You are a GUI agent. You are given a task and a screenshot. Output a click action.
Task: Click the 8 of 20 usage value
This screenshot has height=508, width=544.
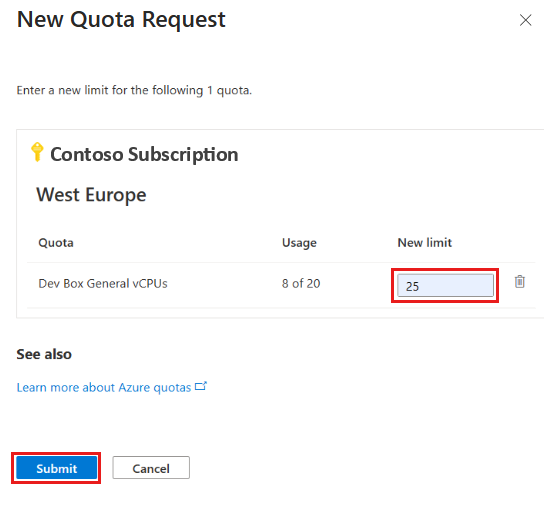pos(301,283)
